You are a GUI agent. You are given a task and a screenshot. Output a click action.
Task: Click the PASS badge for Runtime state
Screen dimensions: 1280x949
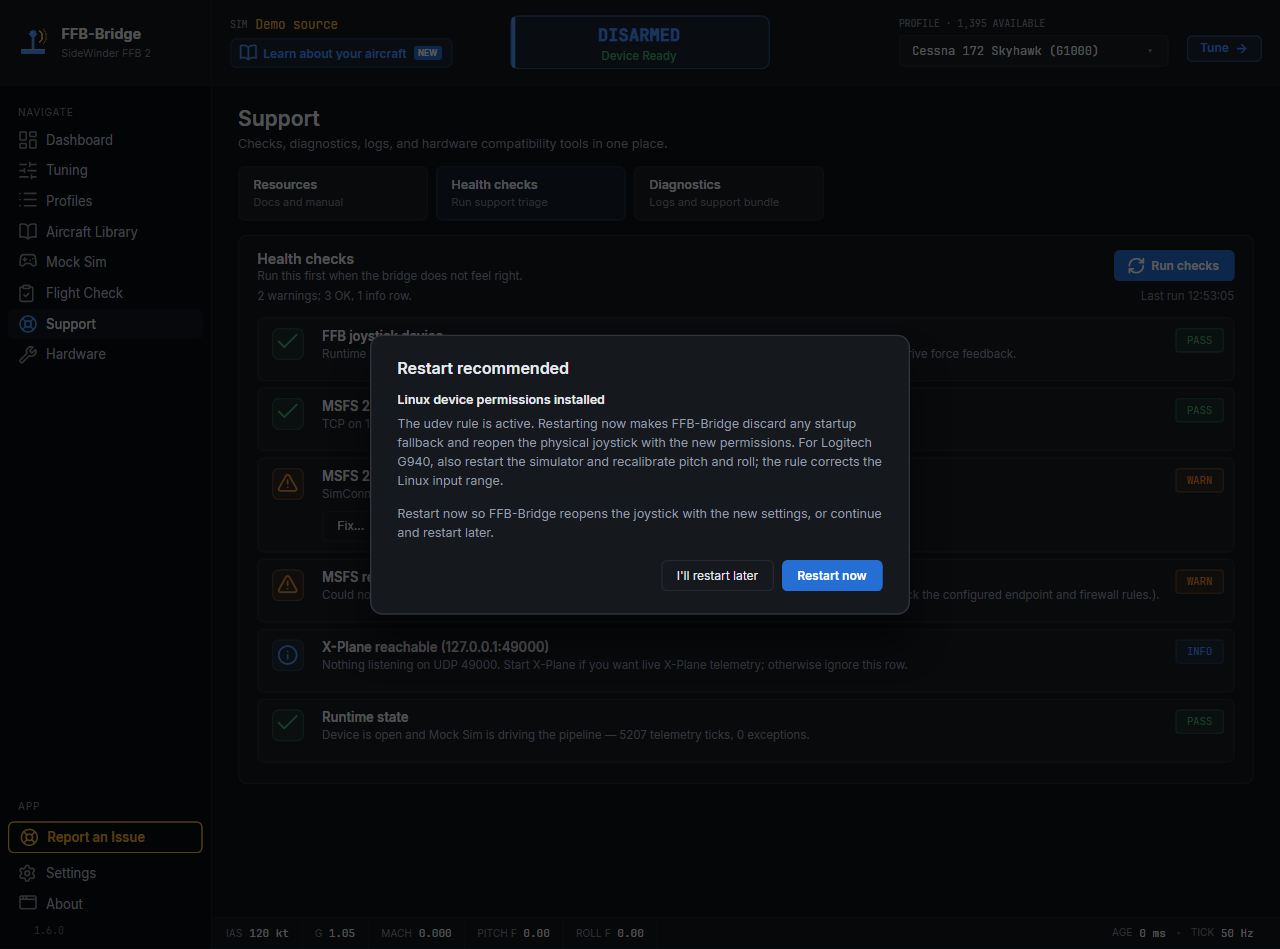[x=1199, y=721]
